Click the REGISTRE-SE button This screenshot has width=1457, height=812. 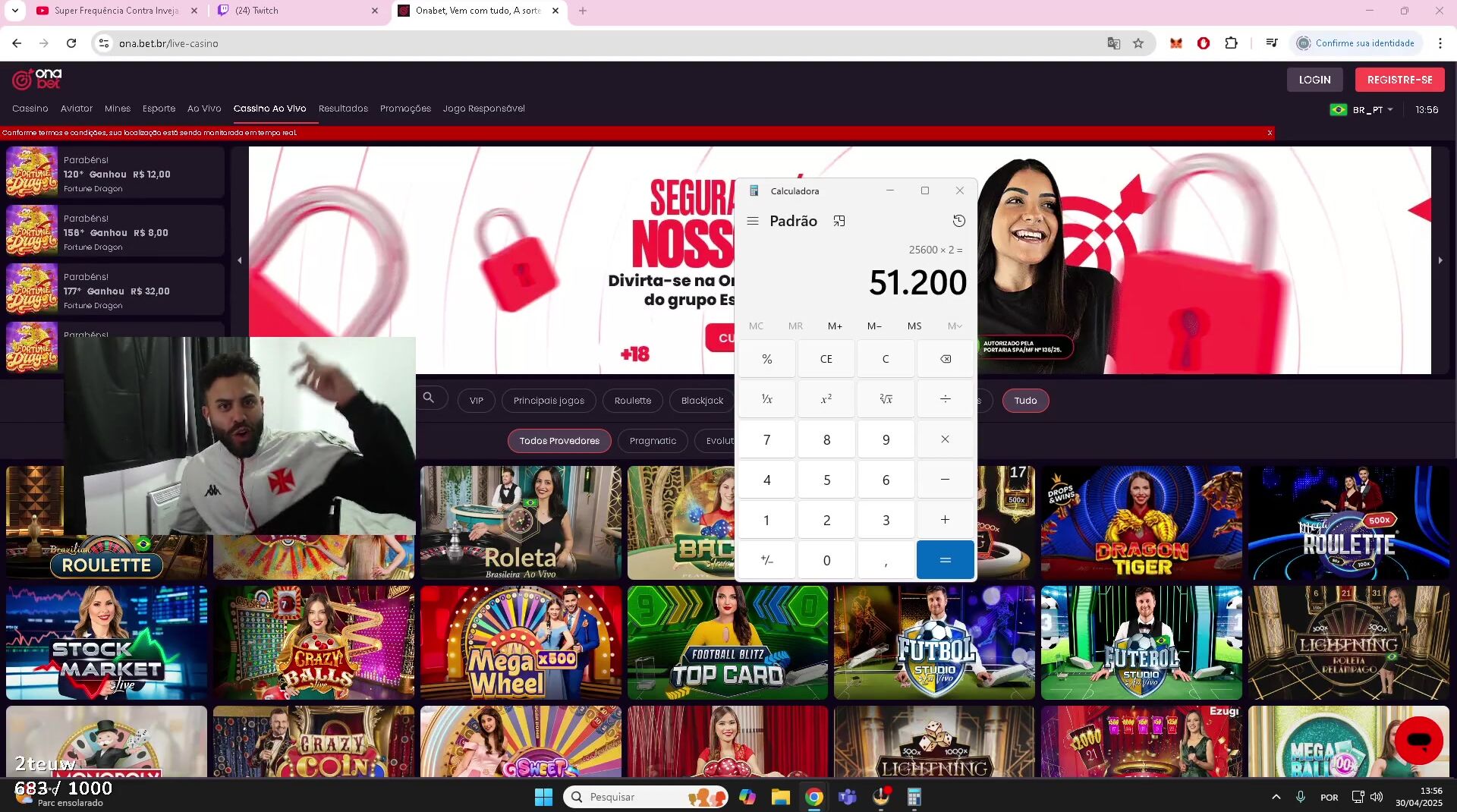pos(1399,80)
